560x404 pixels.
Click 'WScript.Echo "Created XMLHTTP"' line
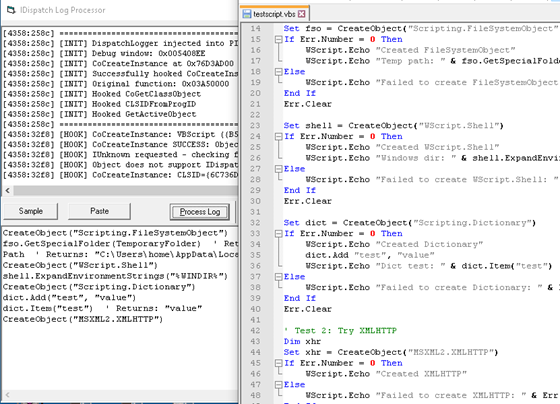(x=386, y=374)
